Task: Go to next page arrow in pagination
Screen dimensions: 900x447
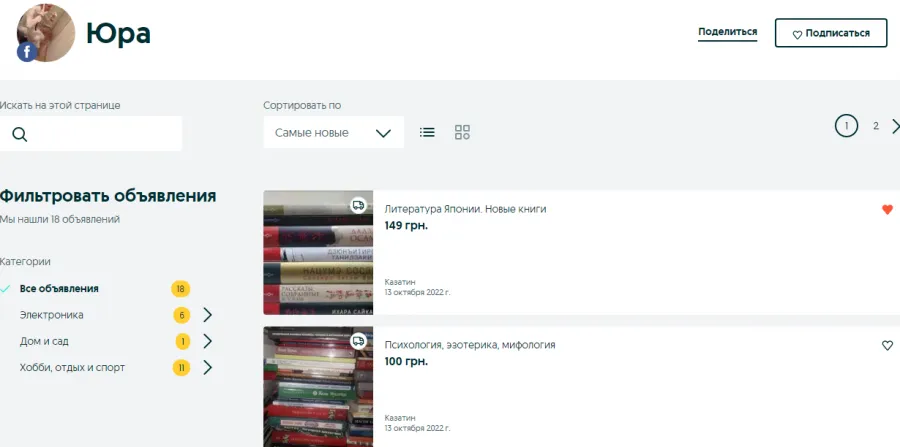Action: click(895, 126)
